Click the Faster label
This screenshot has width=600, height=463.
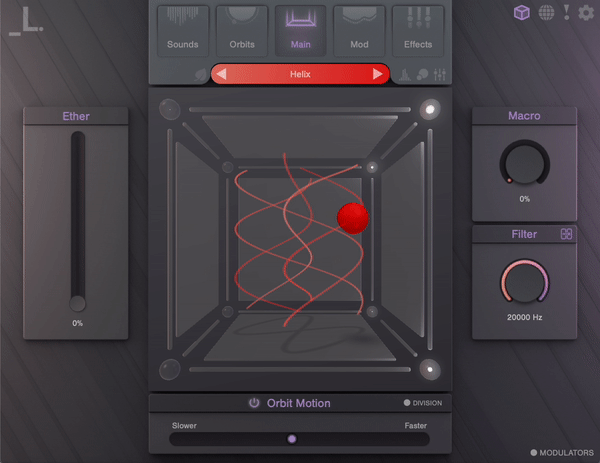(416, 426)
